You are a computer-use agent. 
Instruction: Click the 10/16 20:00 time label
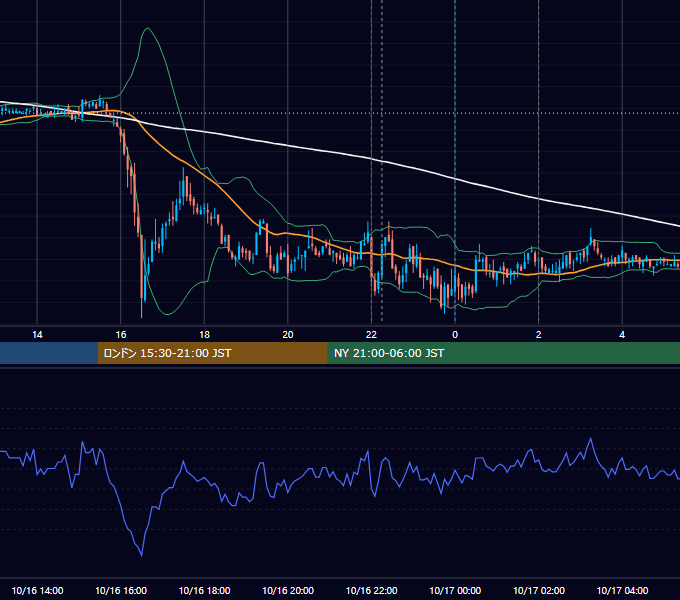tap(288, 590)
